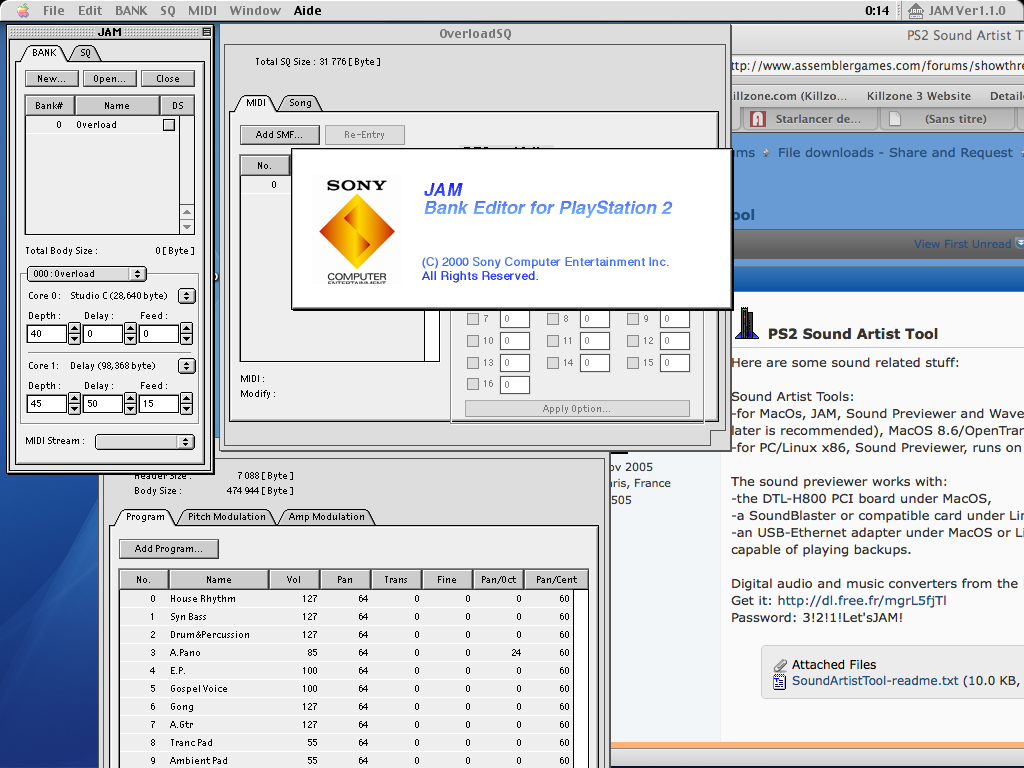Enable channel 15 checkbox in OverloadSQ
The width and height of the screenshot is (1024, 768).
633,362
